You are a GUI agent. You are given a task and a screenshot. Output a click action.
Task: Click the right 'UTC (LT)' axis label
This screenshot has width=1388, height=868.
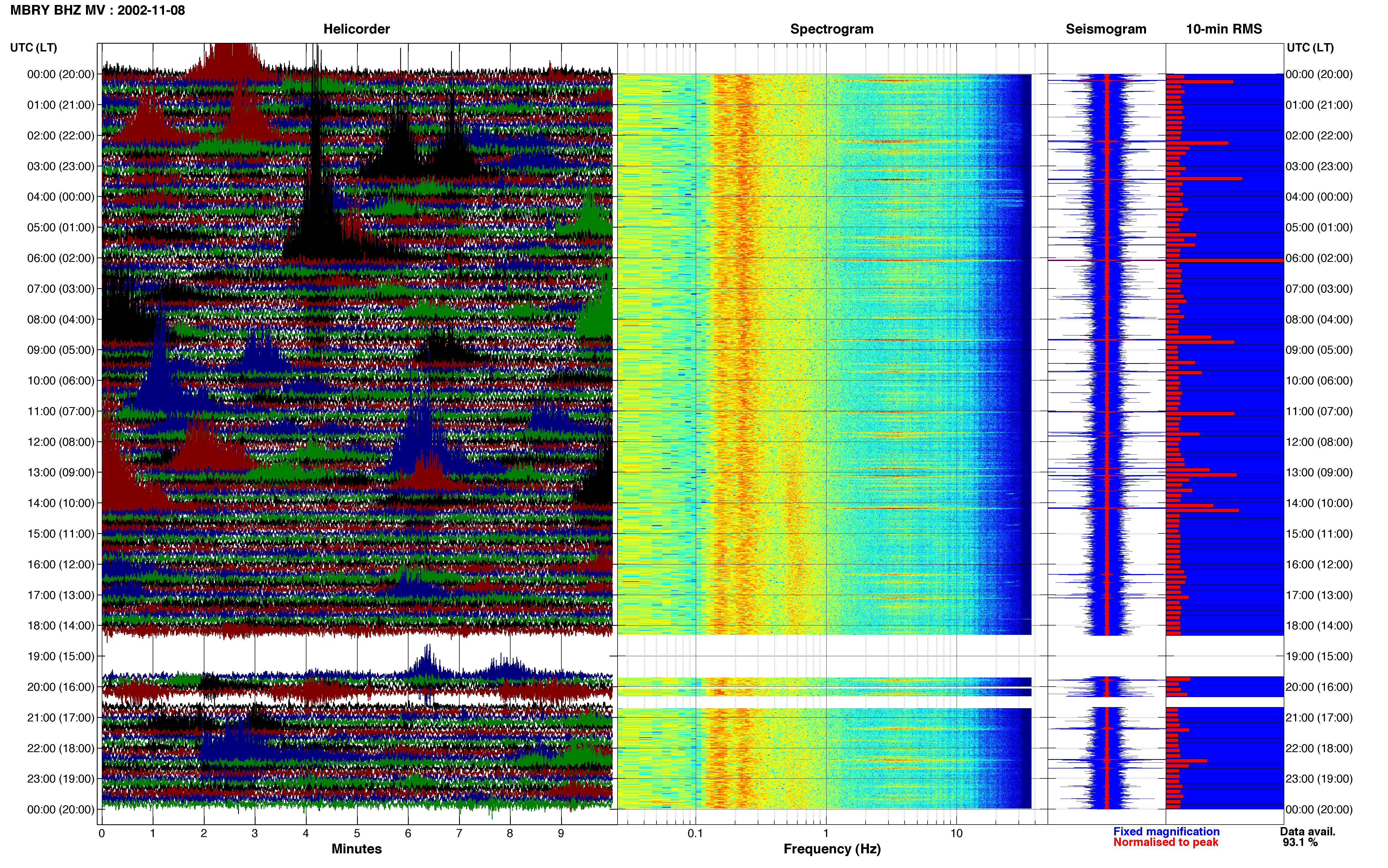[1310, 47]
